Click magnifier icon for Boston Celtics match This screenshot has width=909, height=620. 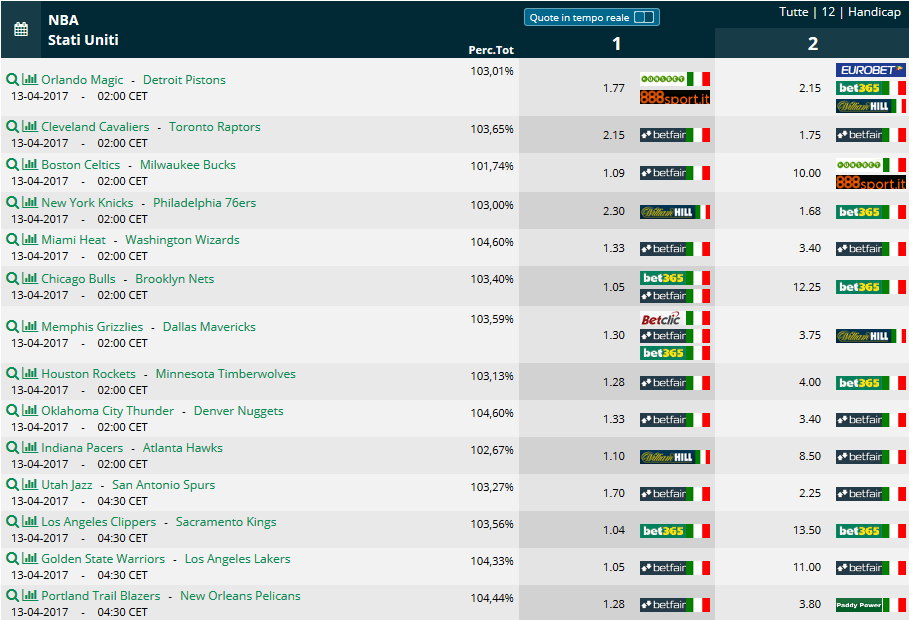click(12, 164)
